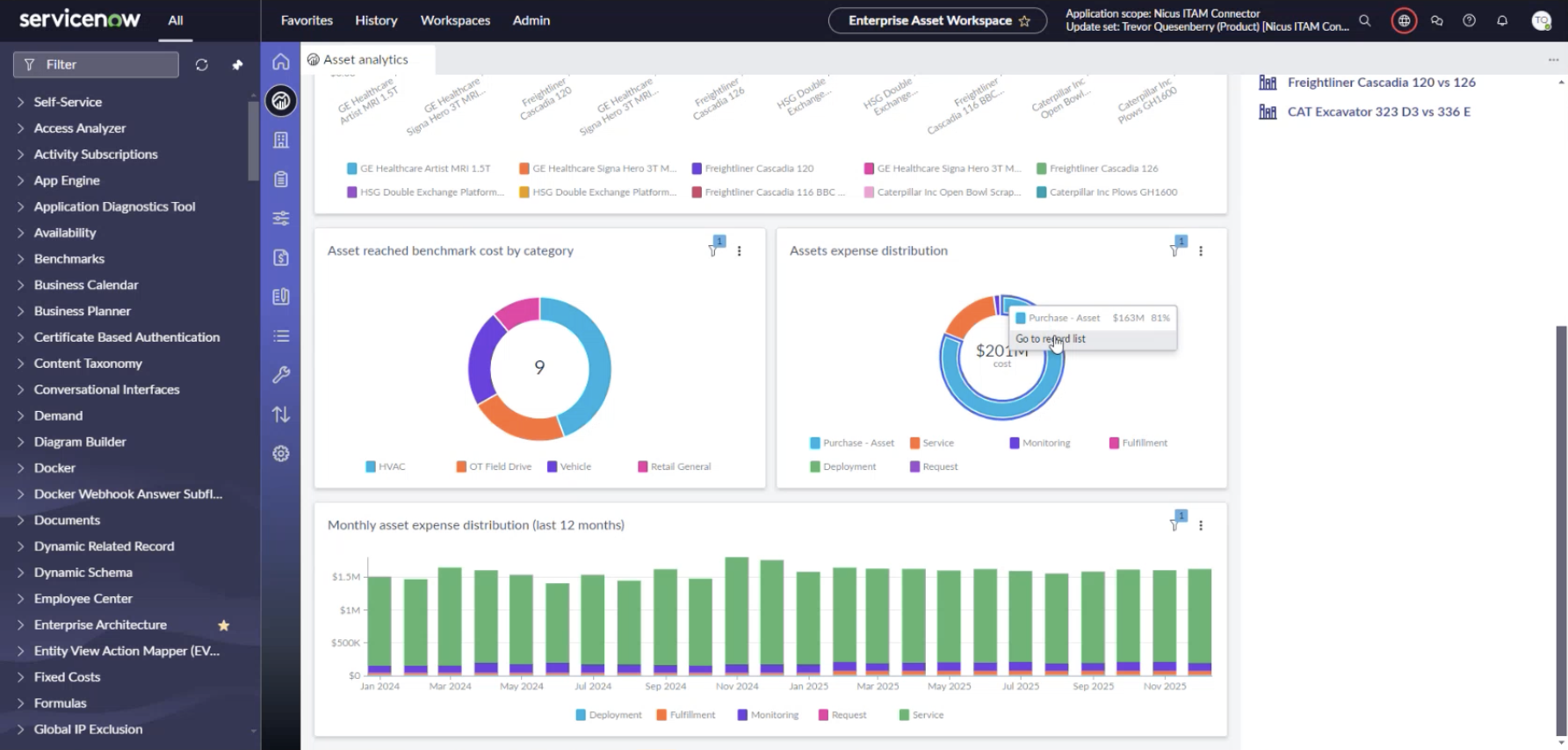Click the Filter navigator input field
The image size is (1568, 750).
tap(96, 65)
